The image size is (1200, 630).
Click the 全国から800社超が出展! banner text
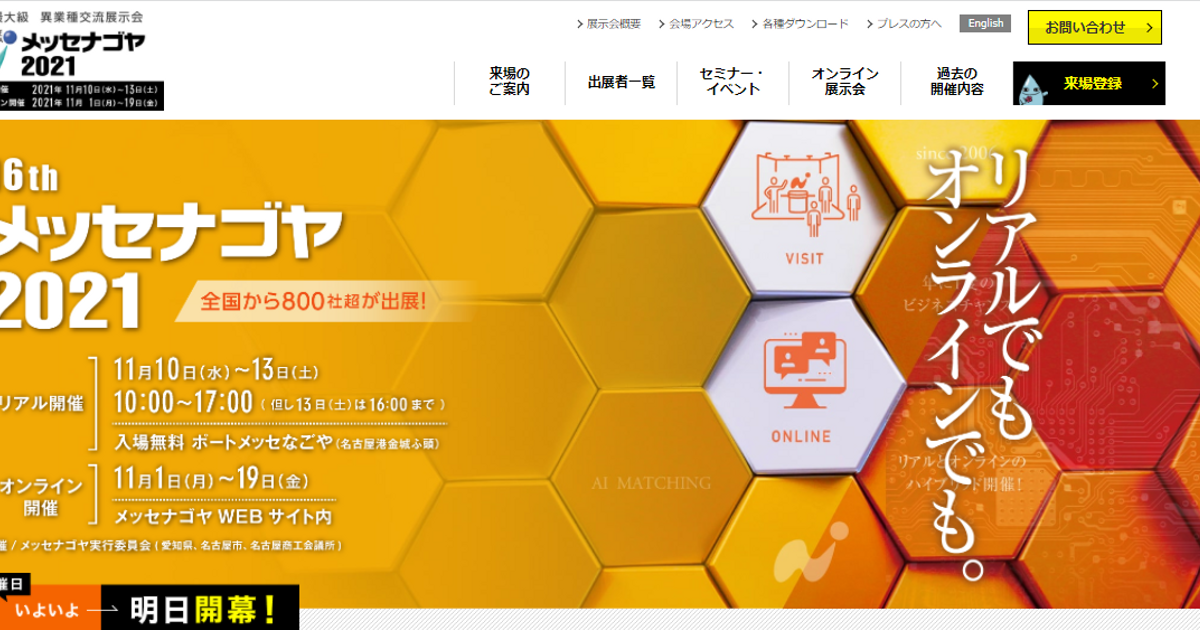tap(313, 300)
